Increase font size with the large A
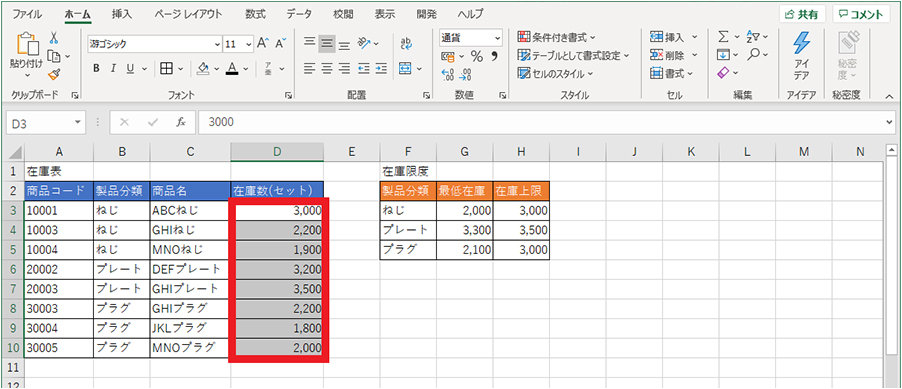This screenshot has width=902, height=389. (x=263, y=44)
